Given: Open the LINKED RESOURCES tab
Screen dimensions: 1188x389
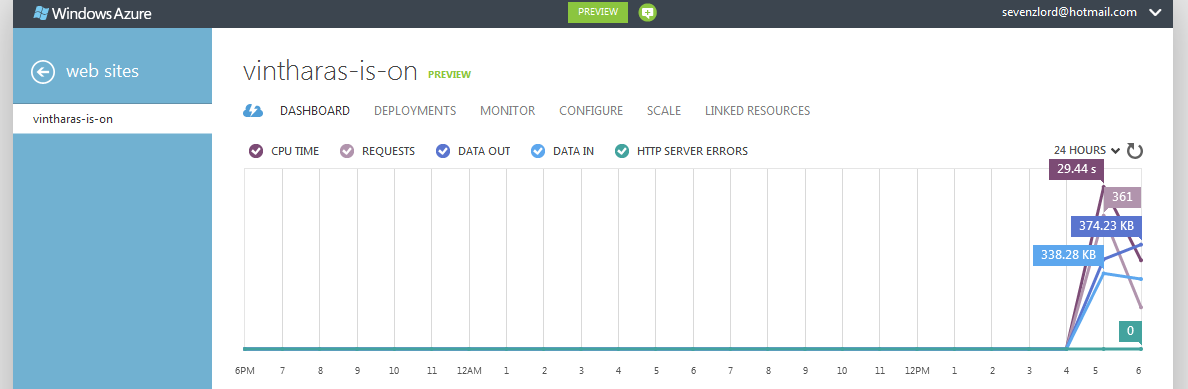Looking at the screenshot, I should pyautogui.click(x=758, y=111).
